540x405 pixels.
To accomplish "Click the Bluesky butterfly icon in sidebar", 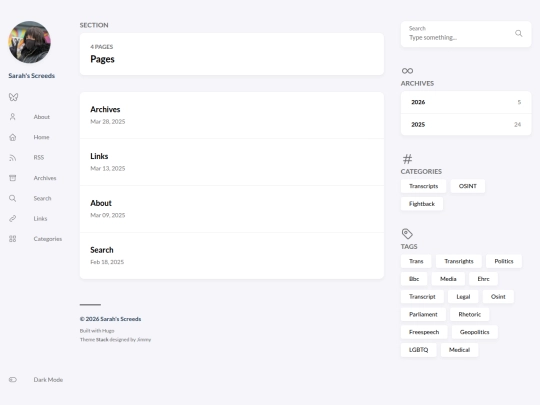I will (x=13, y=97).
